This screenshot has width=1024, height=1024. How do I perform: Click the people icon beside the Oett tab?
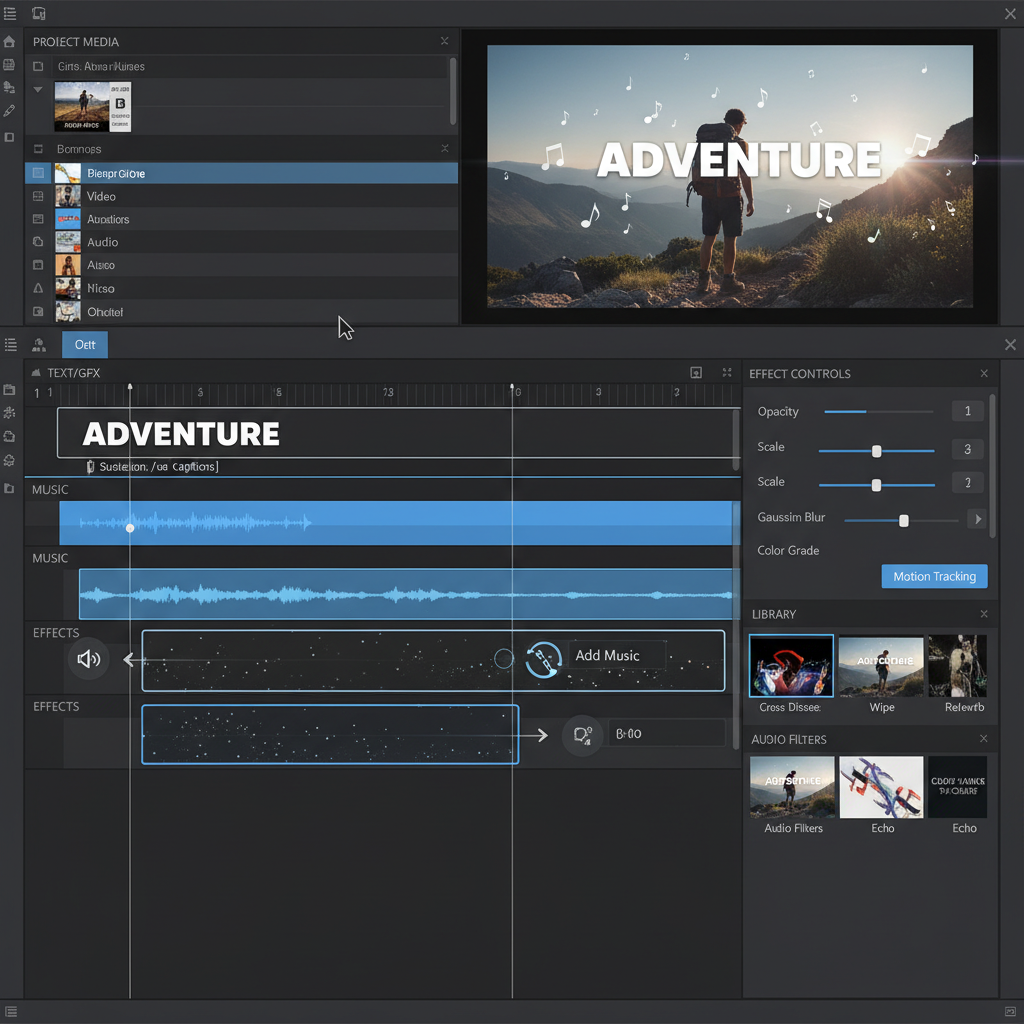pyautogui.click(x=39, y=344)
